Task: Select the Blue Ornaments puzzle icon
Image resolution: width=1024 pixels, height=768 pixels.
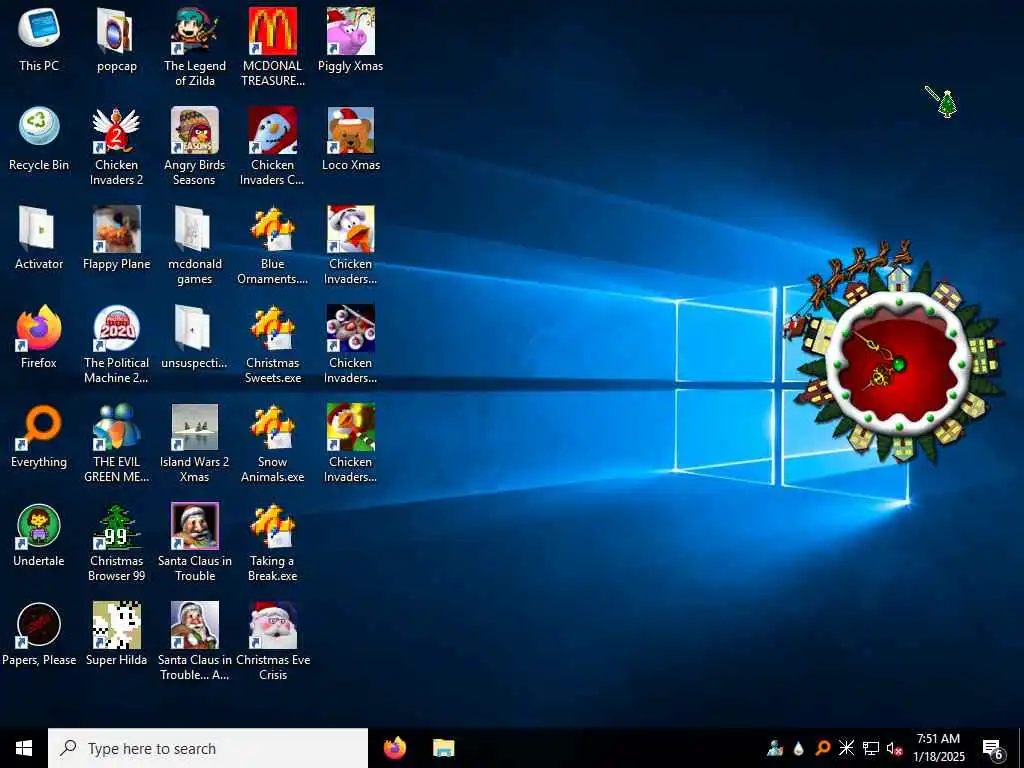Action: [272, 245]
